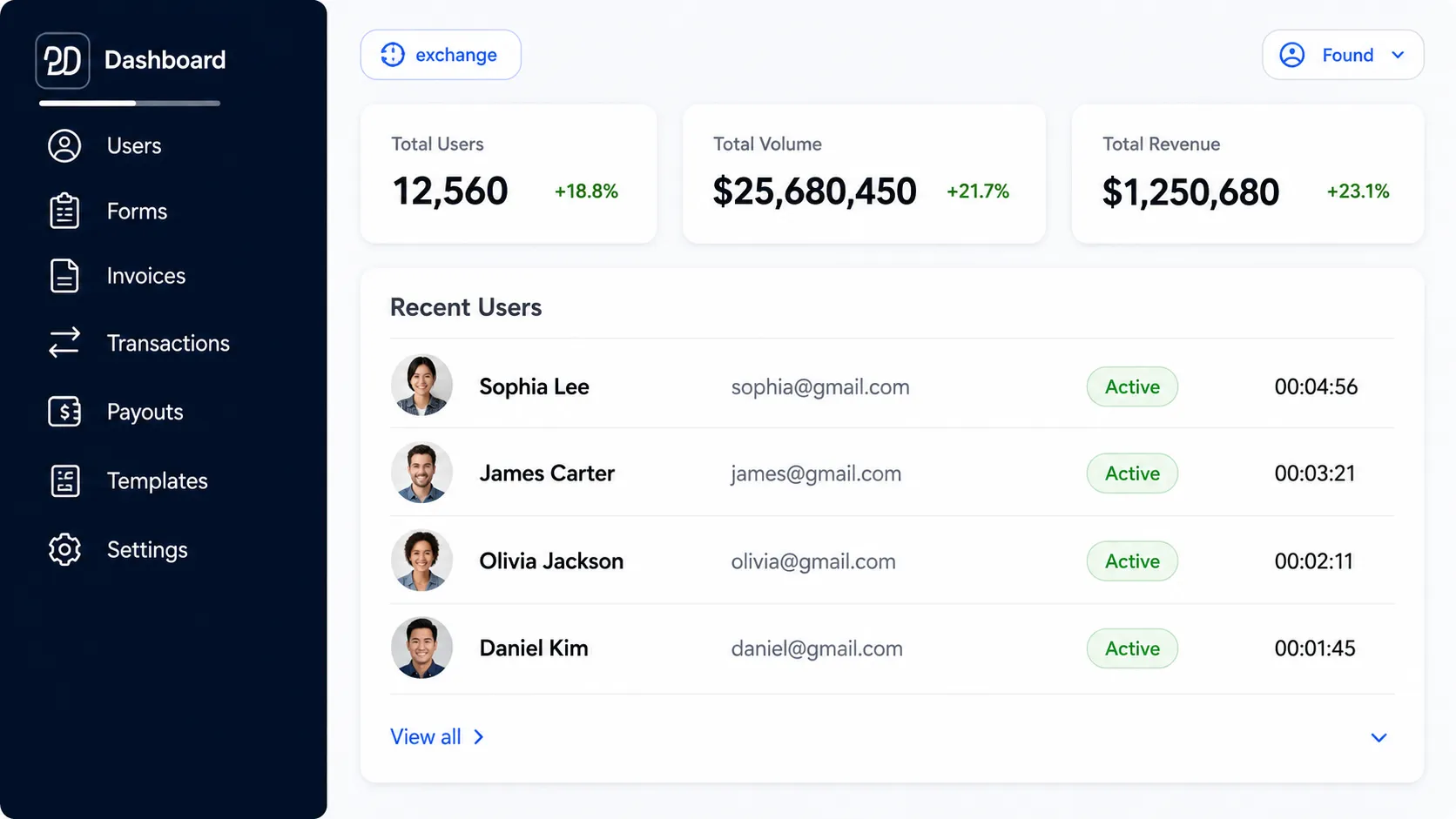Click the name Sophia Lee

tap(534, 386)
